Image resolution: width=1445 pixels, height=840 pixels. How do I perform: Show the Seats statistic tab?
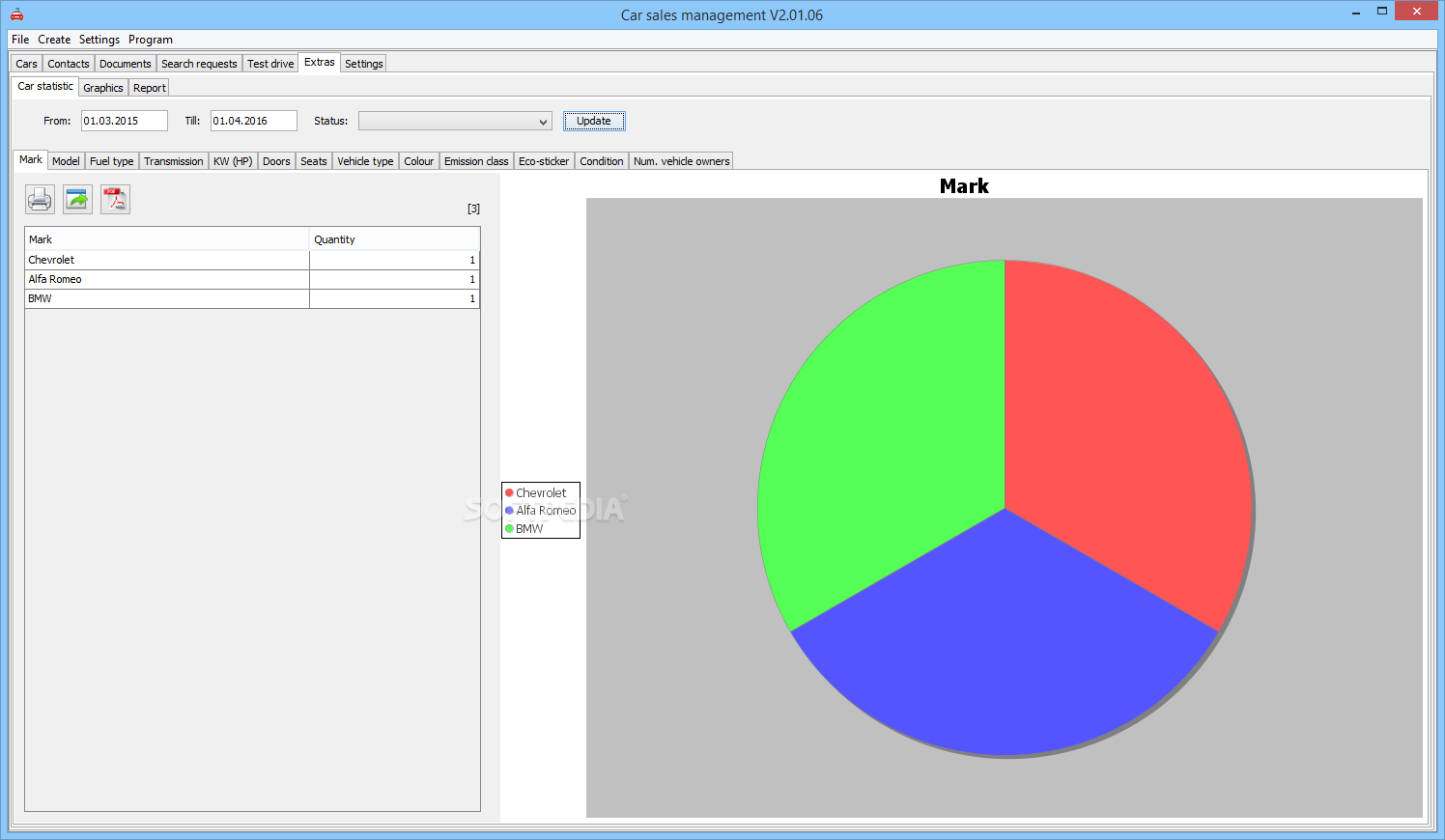314,161
